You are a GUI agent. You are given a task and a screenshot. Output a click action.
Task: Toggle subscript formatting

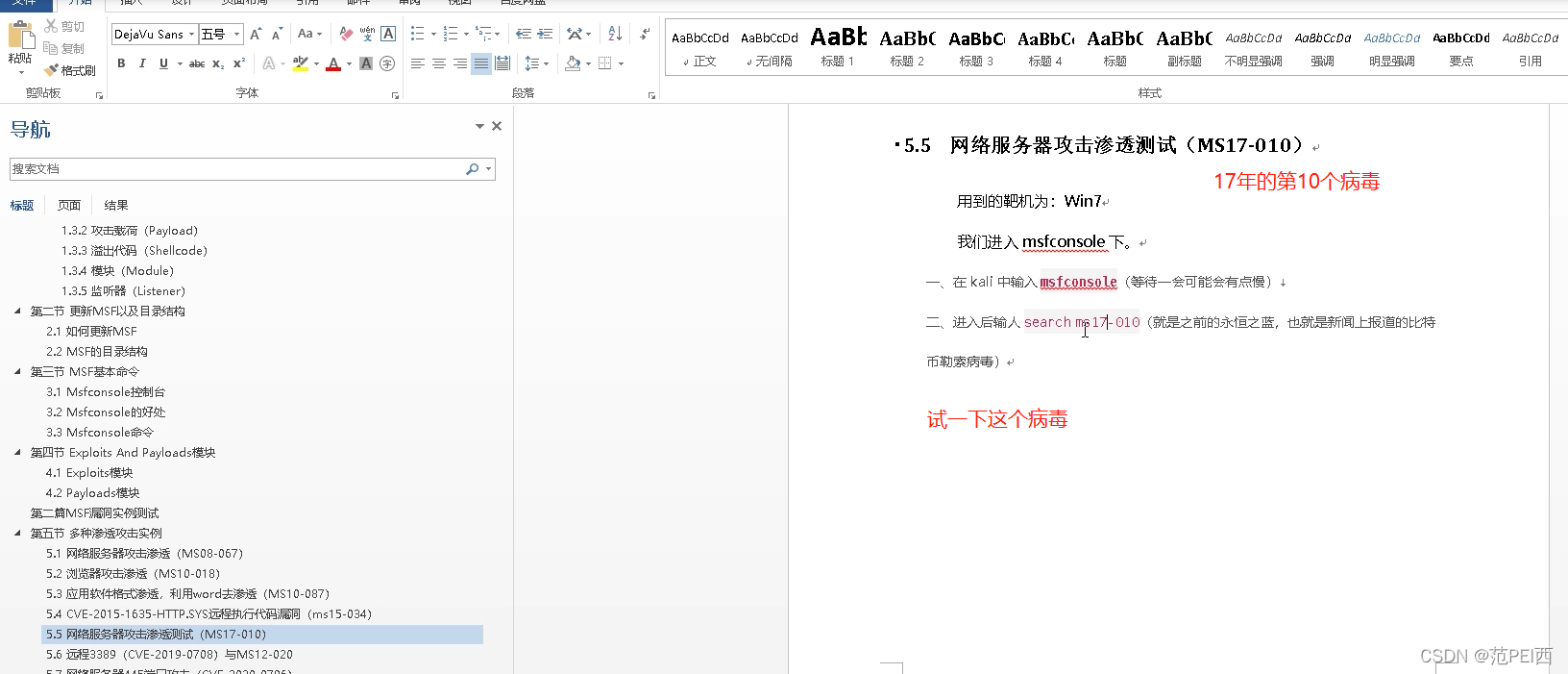coord(218,63)
